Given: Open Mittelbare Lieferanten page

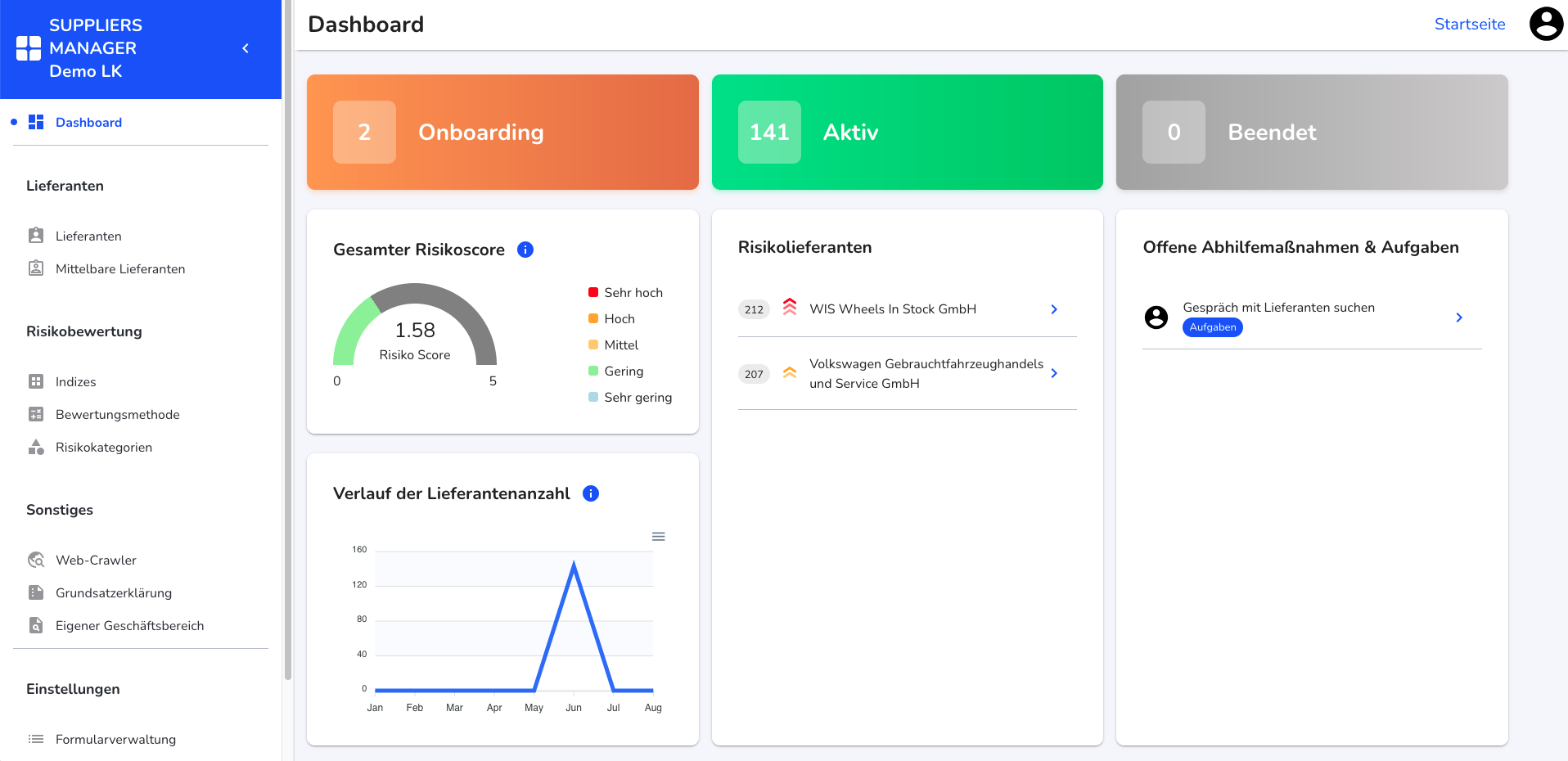Looking at the screenshot, I should coord(120,268).
